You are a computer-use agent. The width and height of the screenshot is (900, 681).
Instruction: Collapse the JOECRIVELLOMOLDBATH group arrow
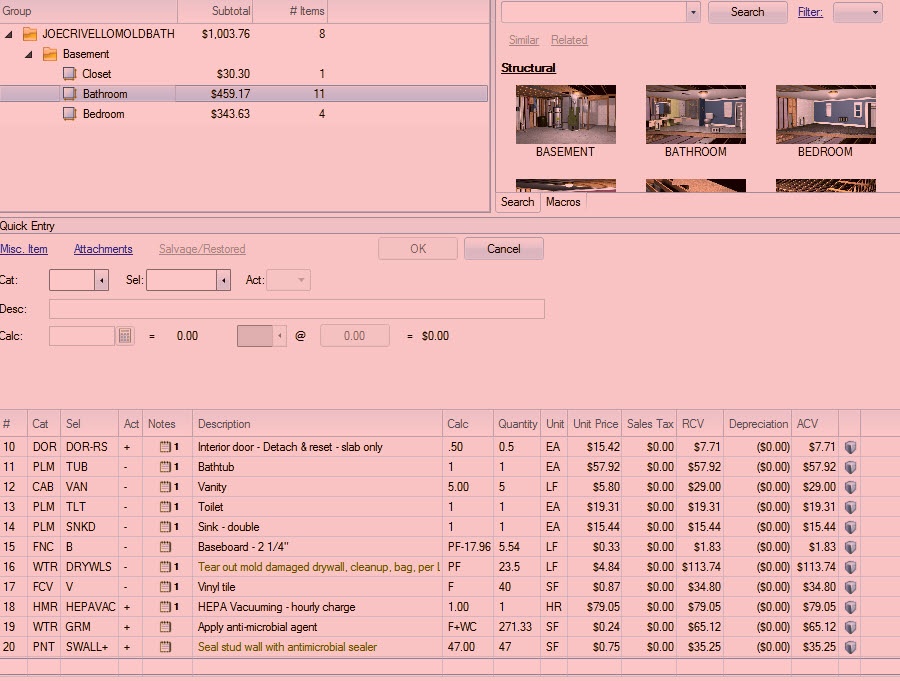9,34
